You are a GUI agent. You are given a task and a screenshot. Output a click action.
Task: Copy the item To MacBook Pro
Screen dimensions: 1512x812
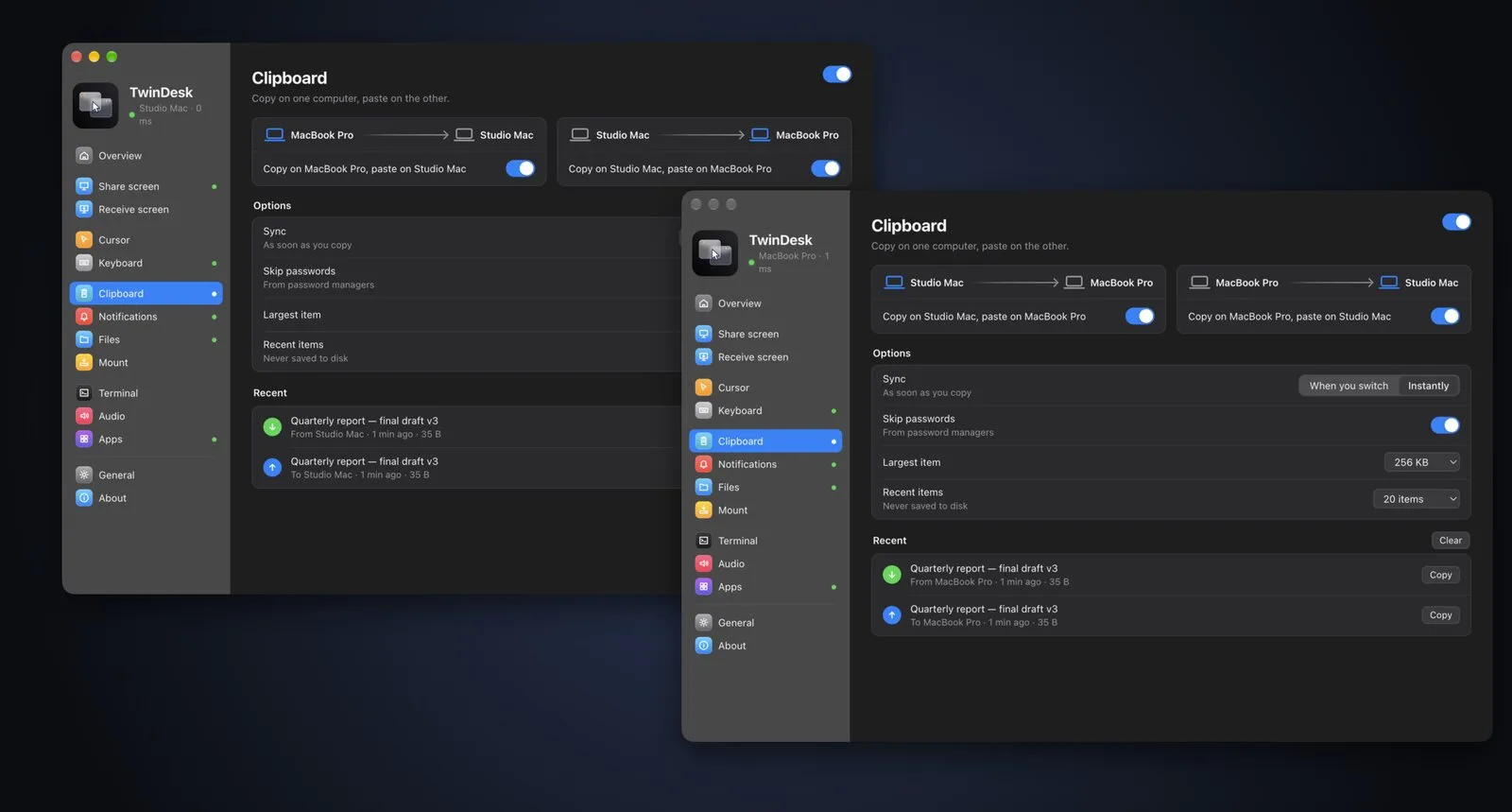(x=1440, y=615)
